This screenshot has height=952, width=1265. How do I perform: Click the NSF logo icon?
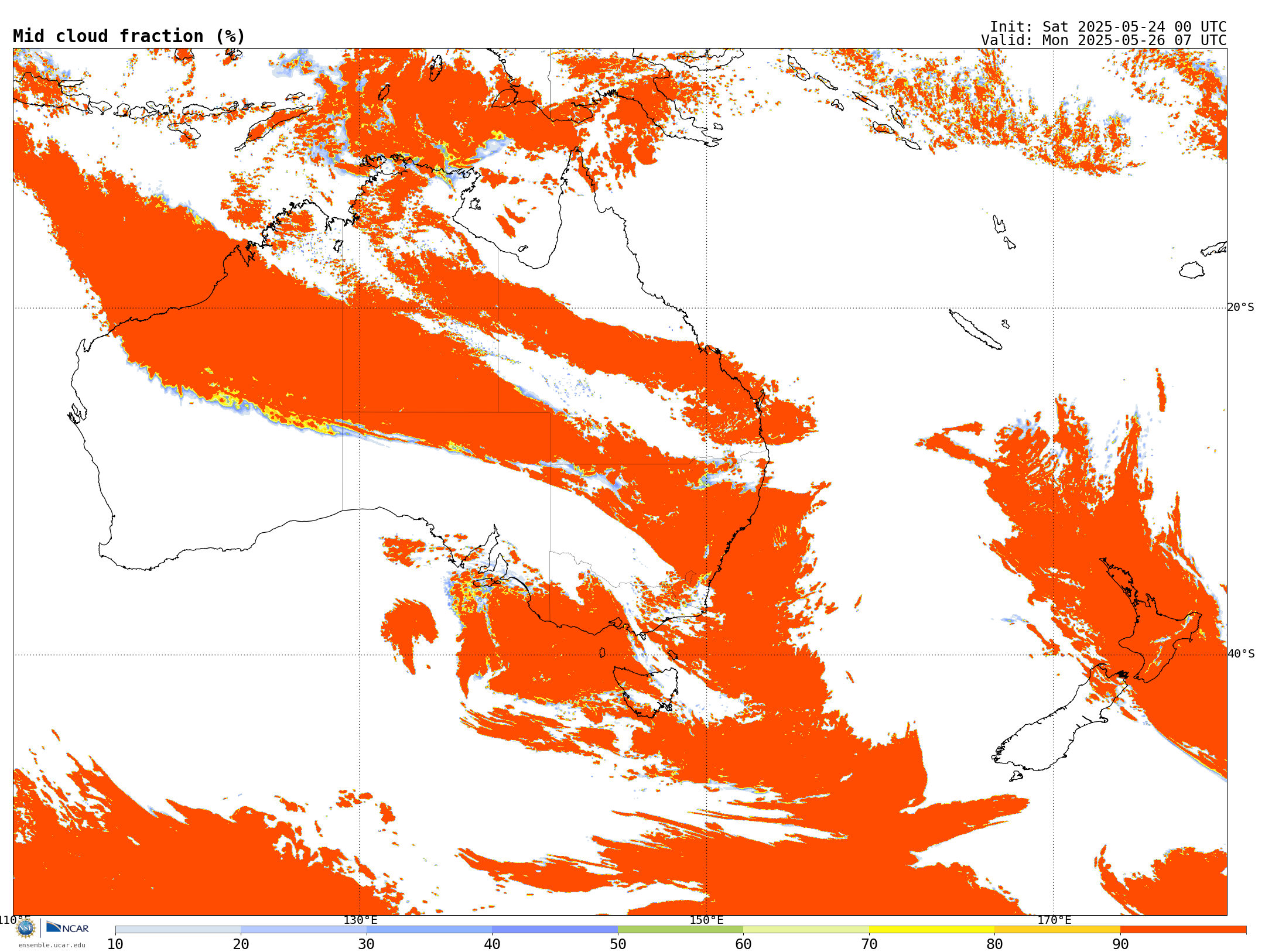click(x=26, y=928)
